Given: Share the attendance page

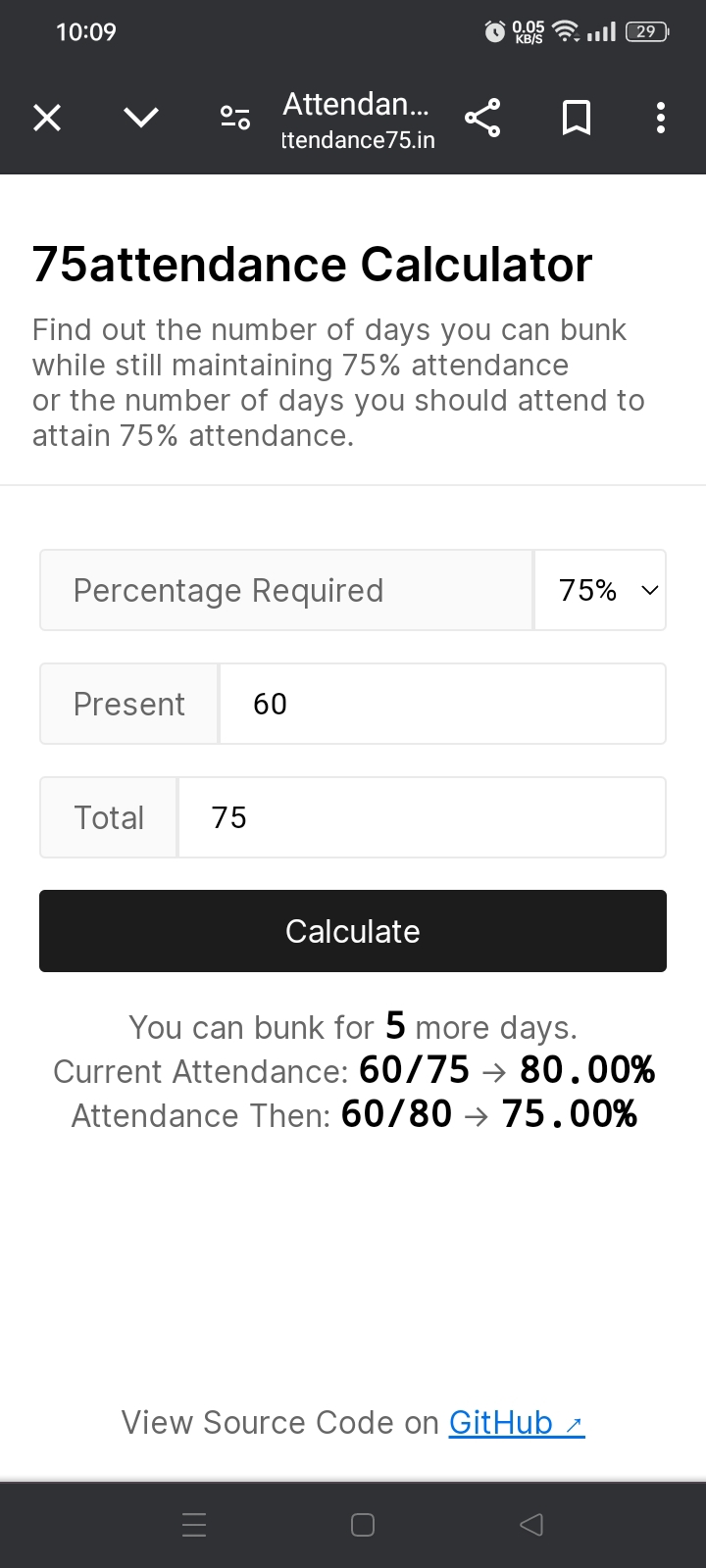Looking at the screenshot, I should click(482, 119).
